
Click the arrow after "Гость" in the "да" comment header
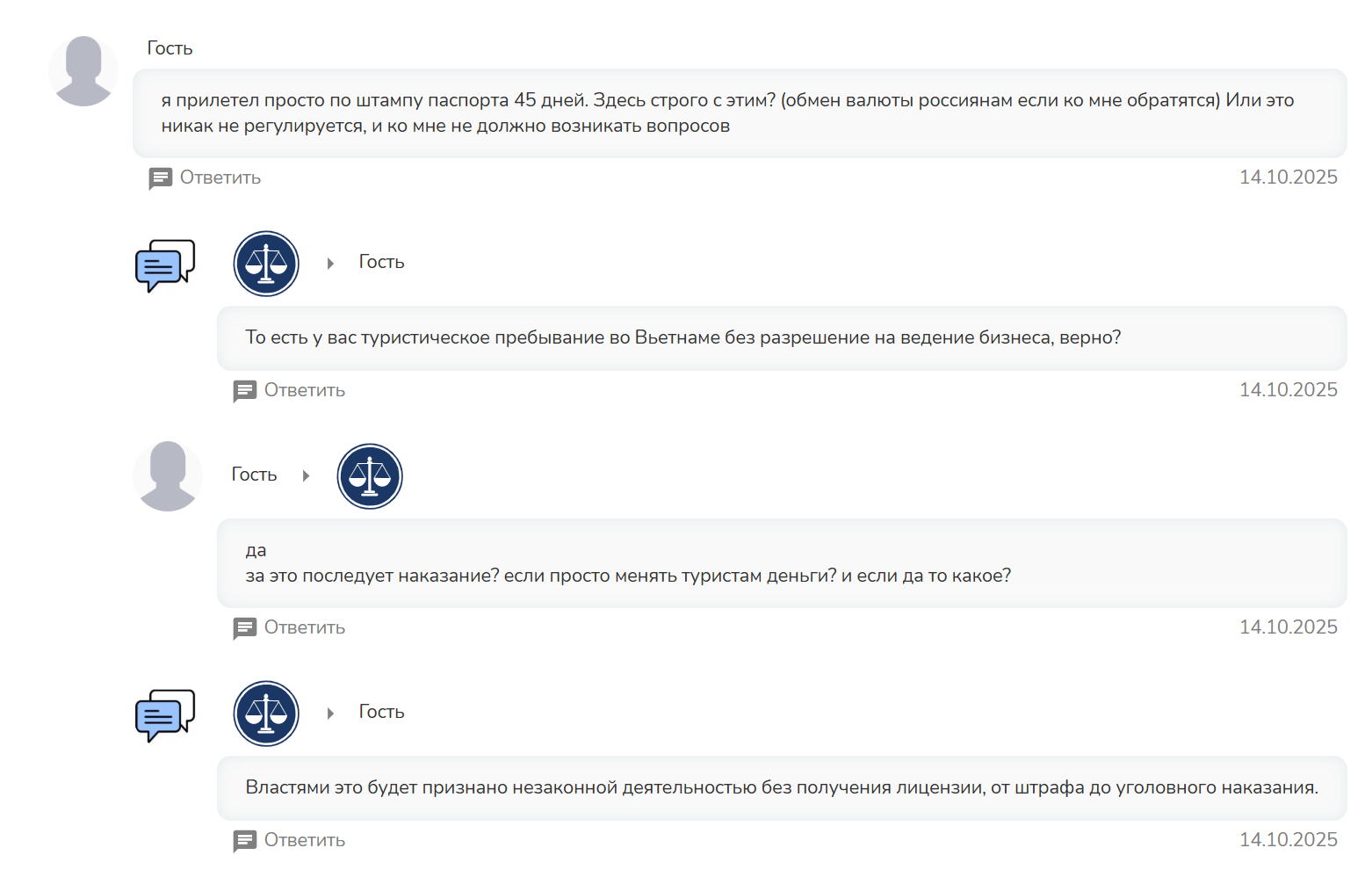tap(306, 476)
